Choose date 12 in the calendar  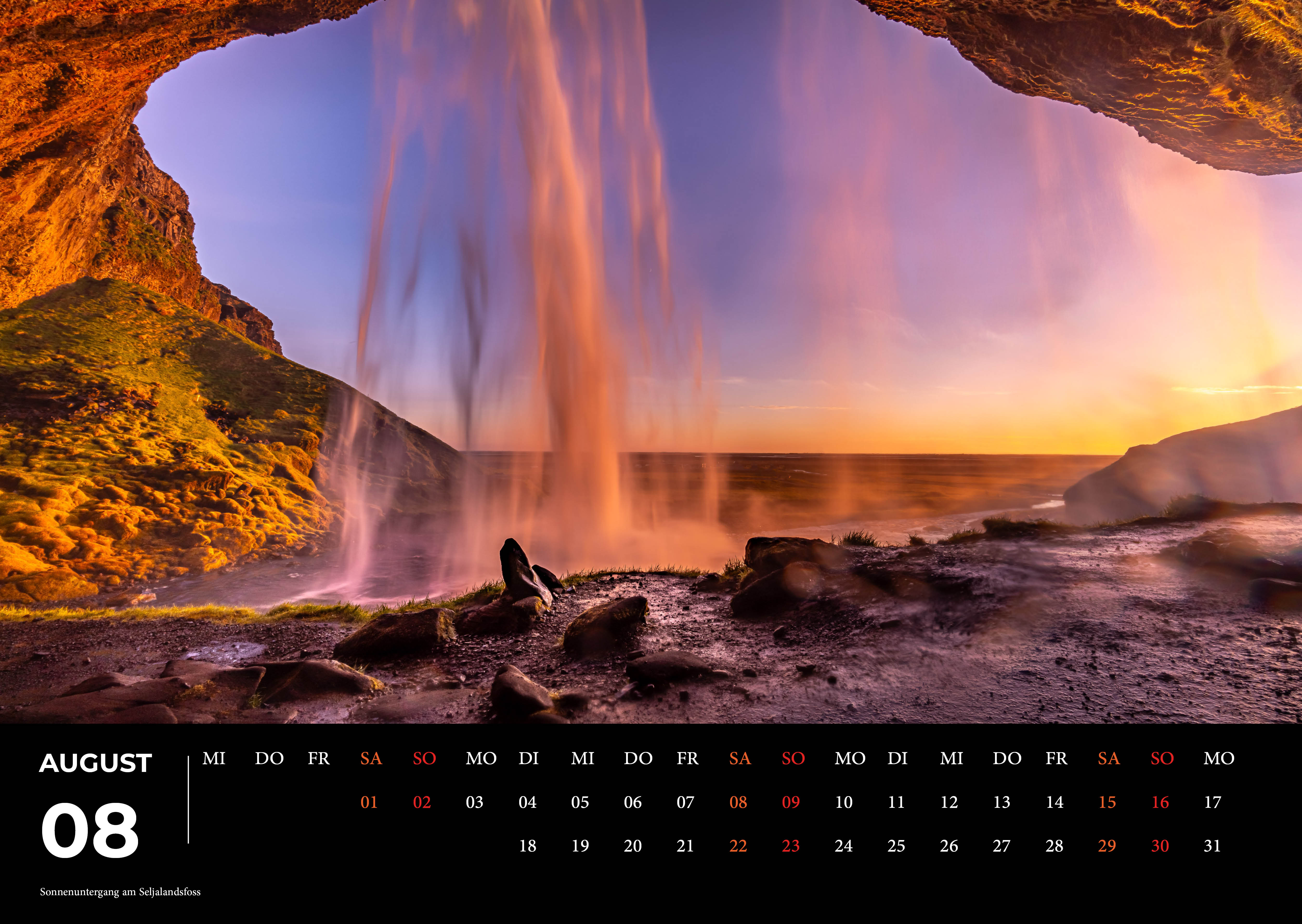(949, 802)
